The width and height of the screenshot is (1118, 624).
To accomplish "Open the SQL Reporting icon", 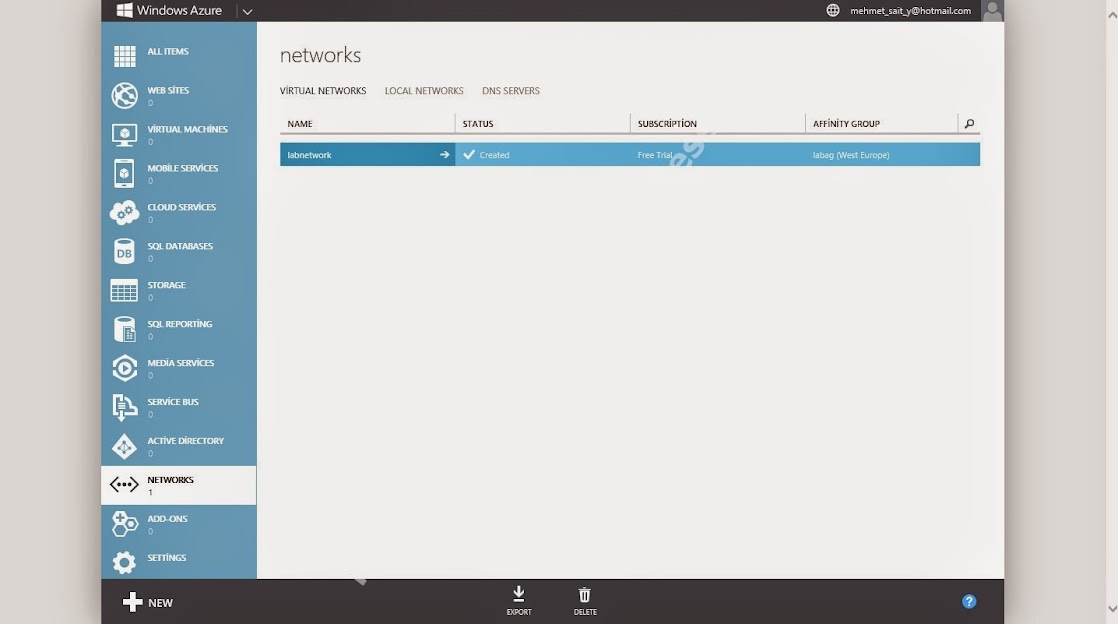I will click(124, 329).
